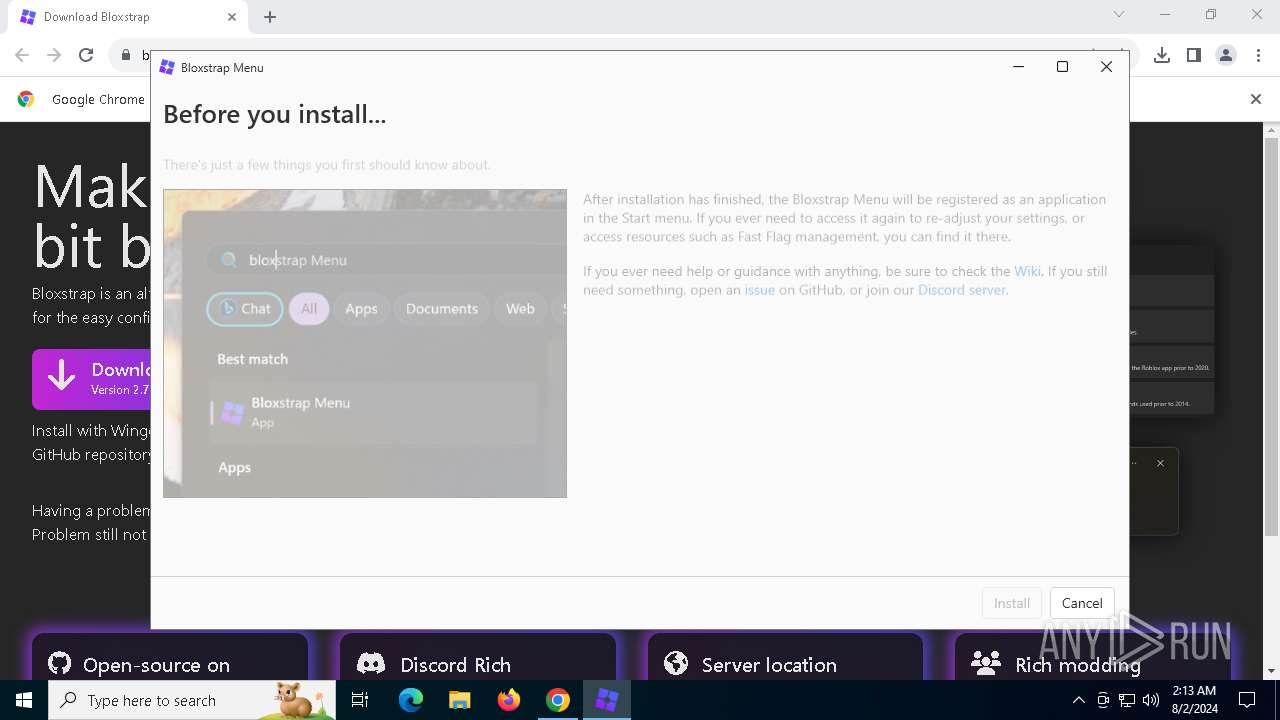Dismiss the Google Chrome info bar
1280x720 pixels.
(1256, 99)
